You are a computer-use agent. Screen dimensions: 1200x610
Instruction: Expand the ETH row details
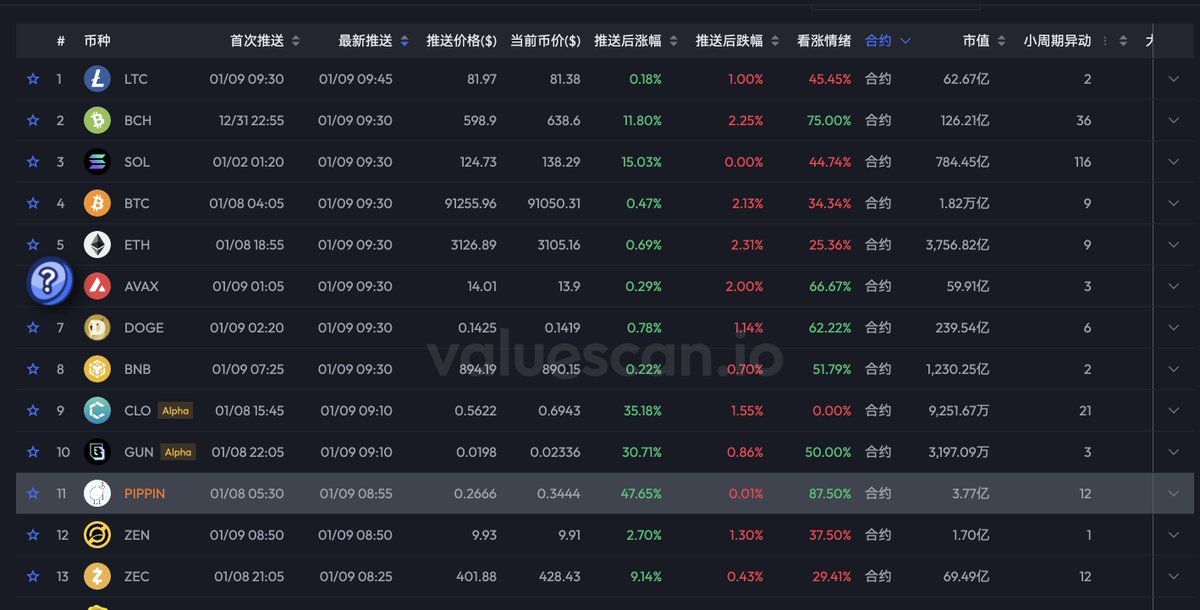pyautogui.click(x=1174, y=245)
